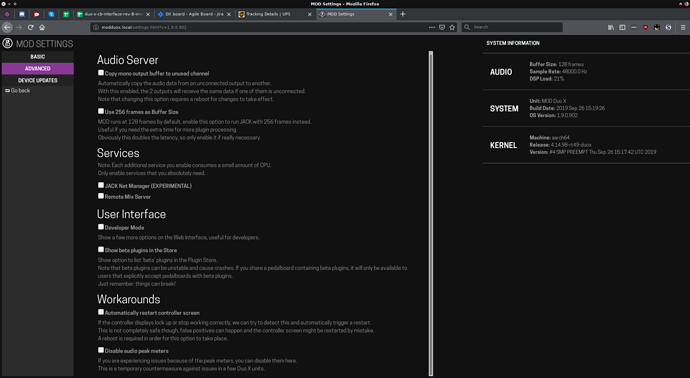Close the Jira Agile Board tab
This screenshot has height=378, width=690.
click(x=229, y=14)
